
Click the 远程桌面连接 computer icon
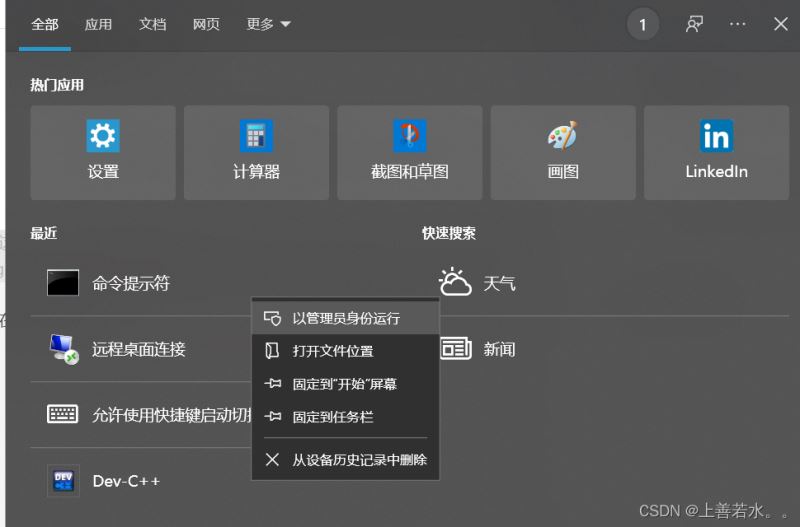pos(63,348)
